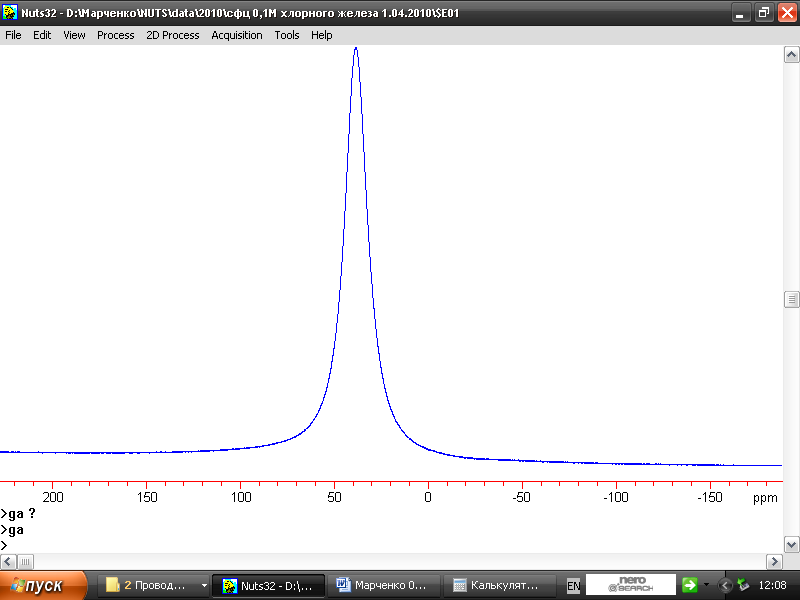This screenshot has width=800, height=600.
Task: Click the -50 label on ppm axis
Action: pos(521,497)
